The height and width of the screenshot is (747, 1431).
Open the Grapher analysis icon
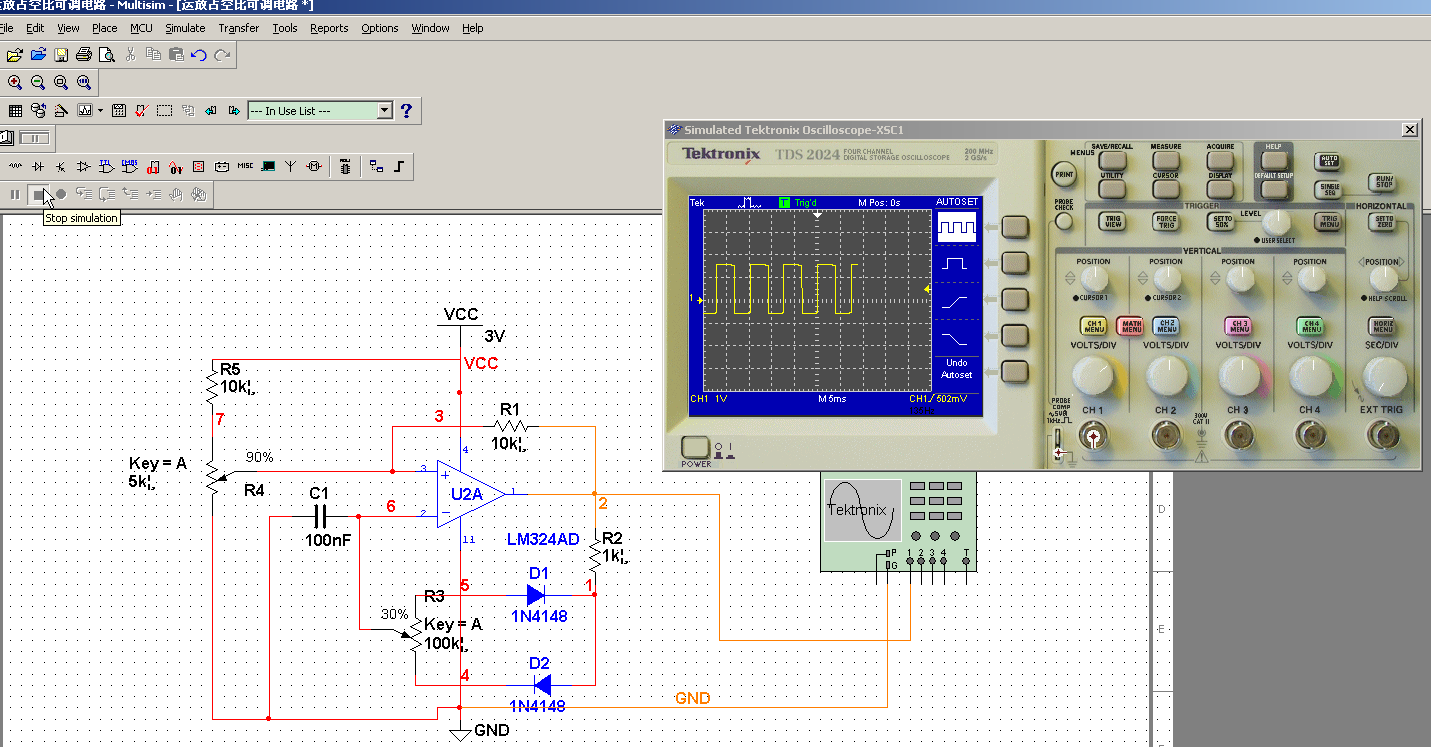(83, 110)
